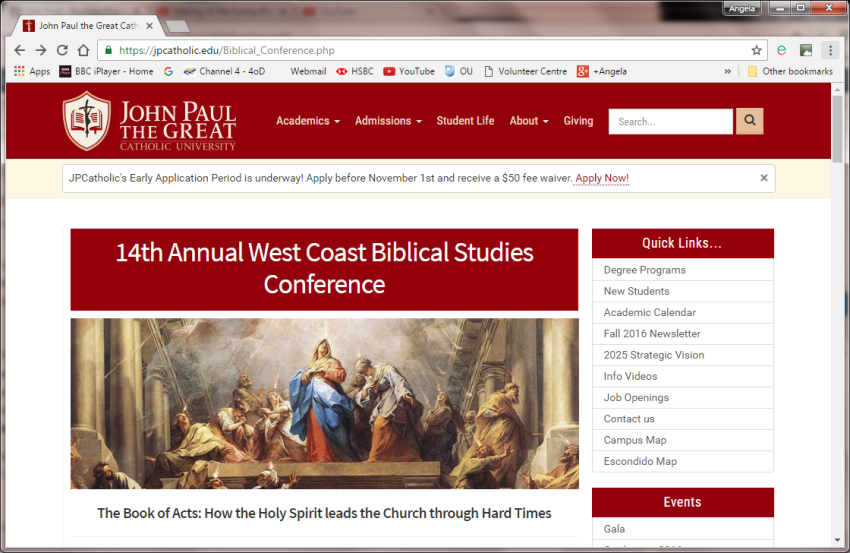Open Campus Map quick link
850x553 pixels.
click(682, 440)
